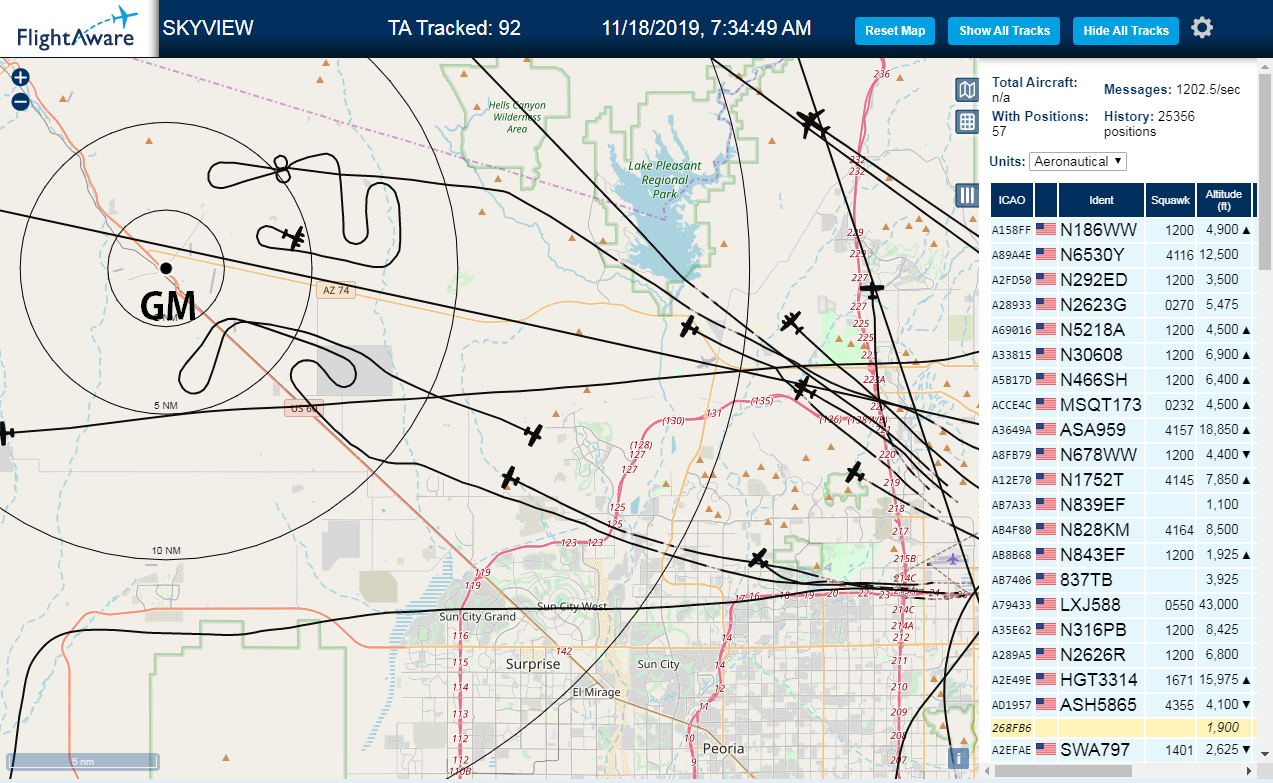Click the GM site marker dot
The image size is (1273, 783).
pyautogui.click(x=166, y=268)
